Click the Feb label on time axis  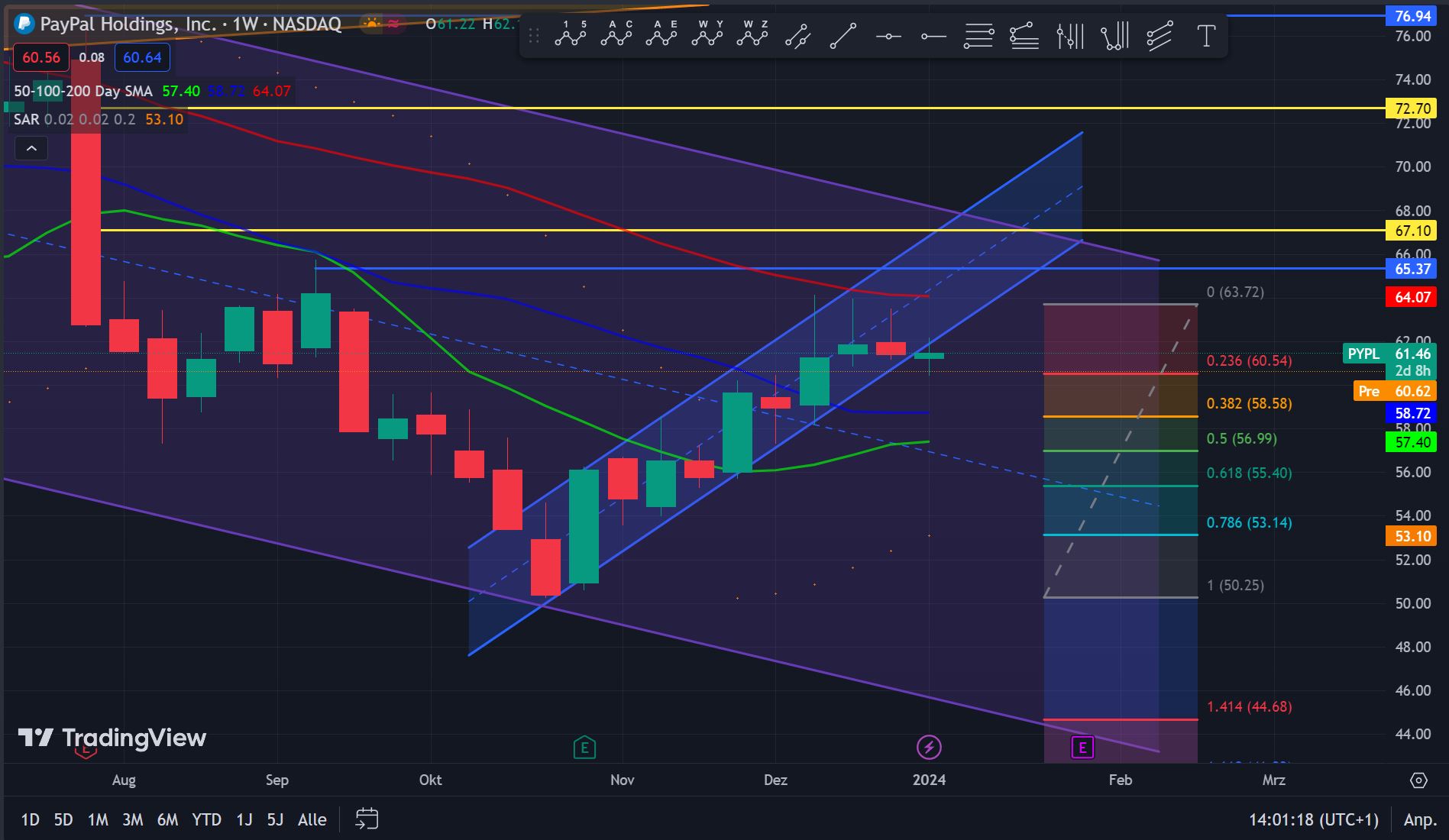coord(1121,780)
